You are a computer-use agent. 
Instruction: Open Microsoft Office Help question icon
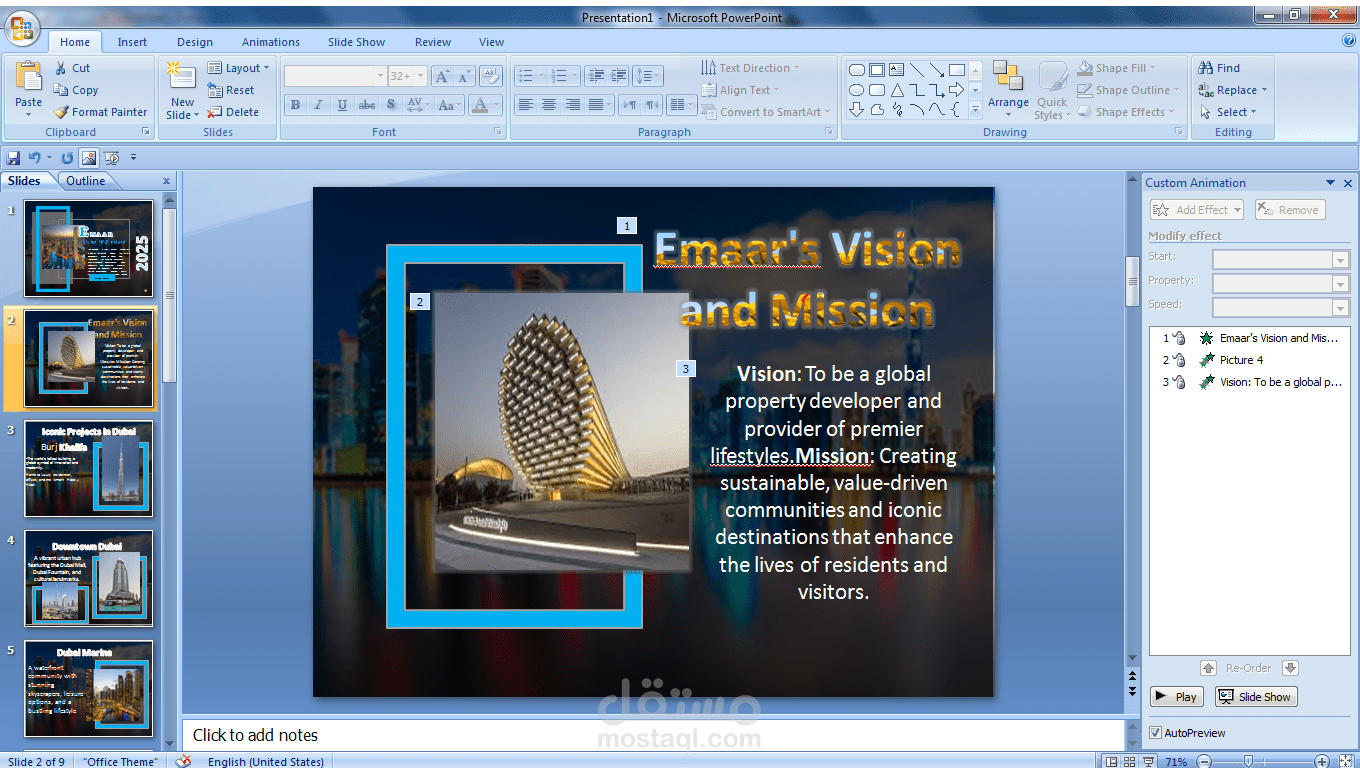click(x=1348, y=41)
